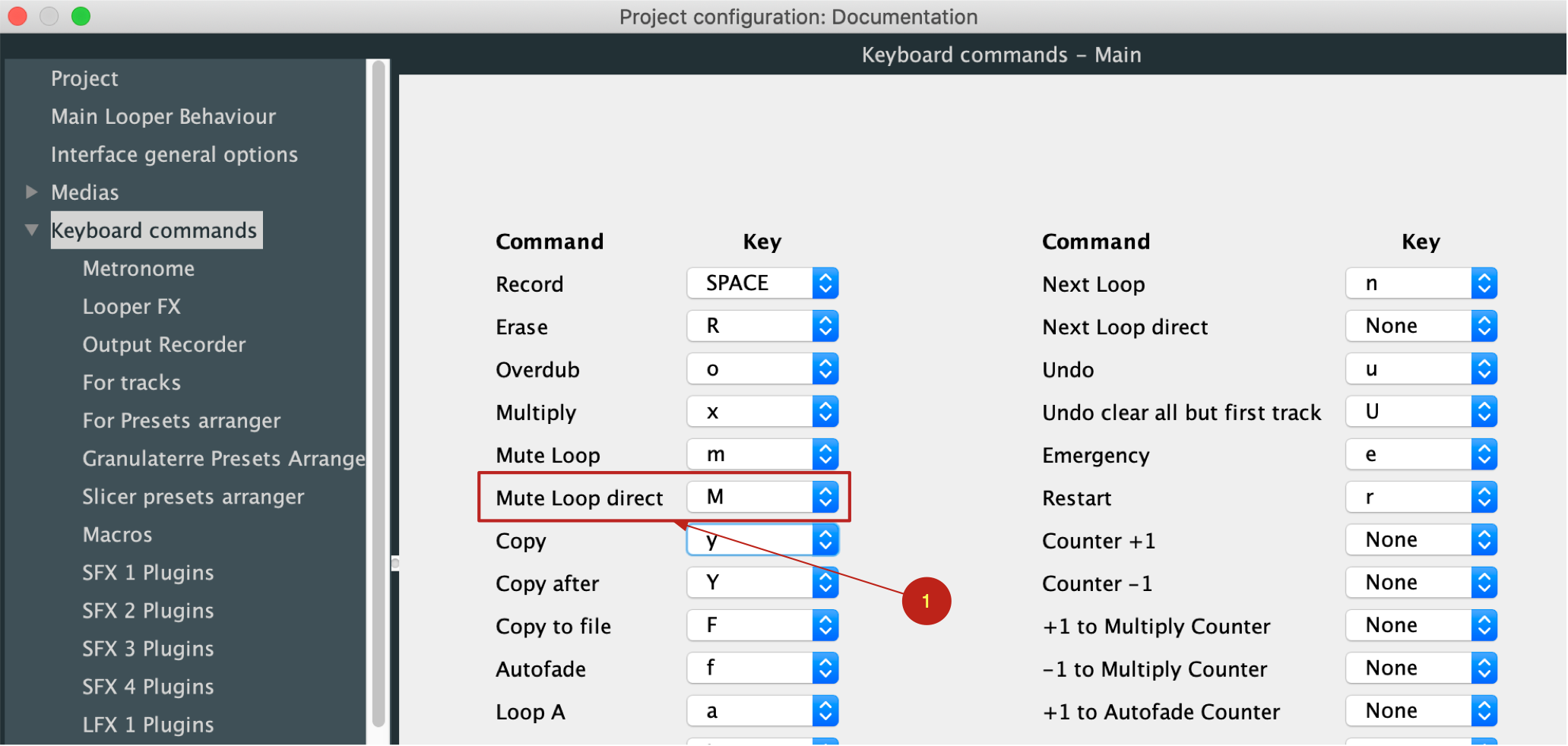Screen dimensions: 1568x746
Task: Change the Overdub key assignment
Action: 762,369
